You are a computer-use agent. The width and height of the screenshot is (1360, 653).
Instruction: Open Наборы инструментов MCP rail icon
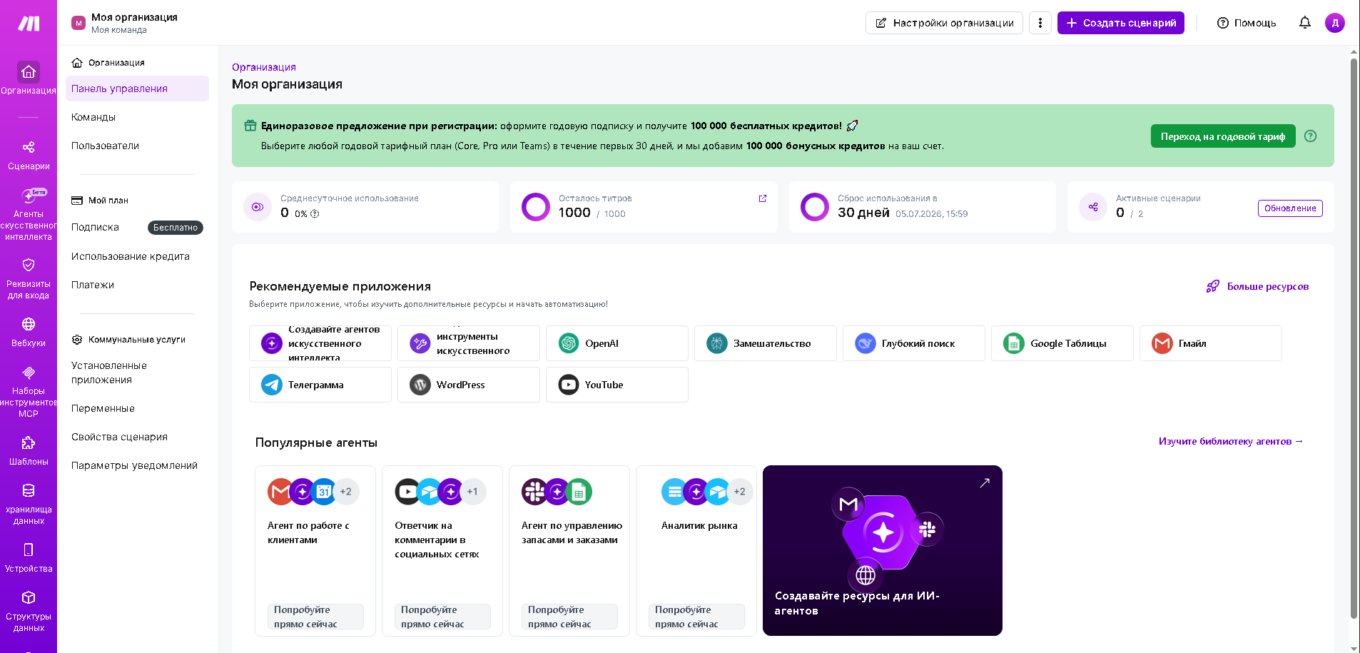click(28, 372)
